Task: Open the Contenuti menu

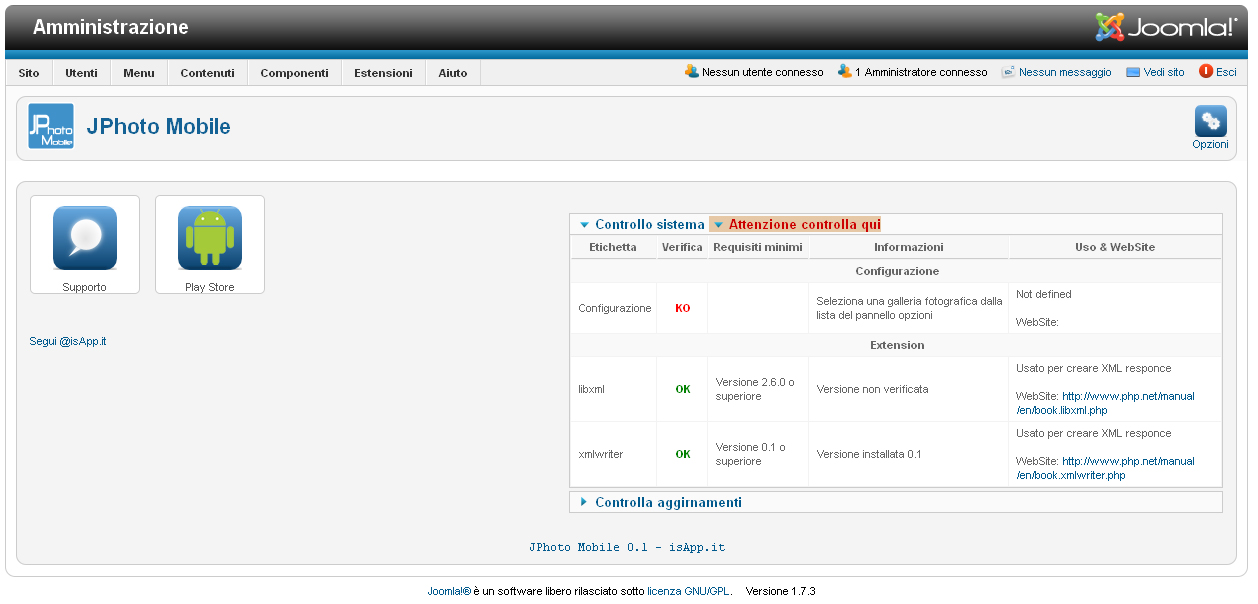Action: [207, 73]
